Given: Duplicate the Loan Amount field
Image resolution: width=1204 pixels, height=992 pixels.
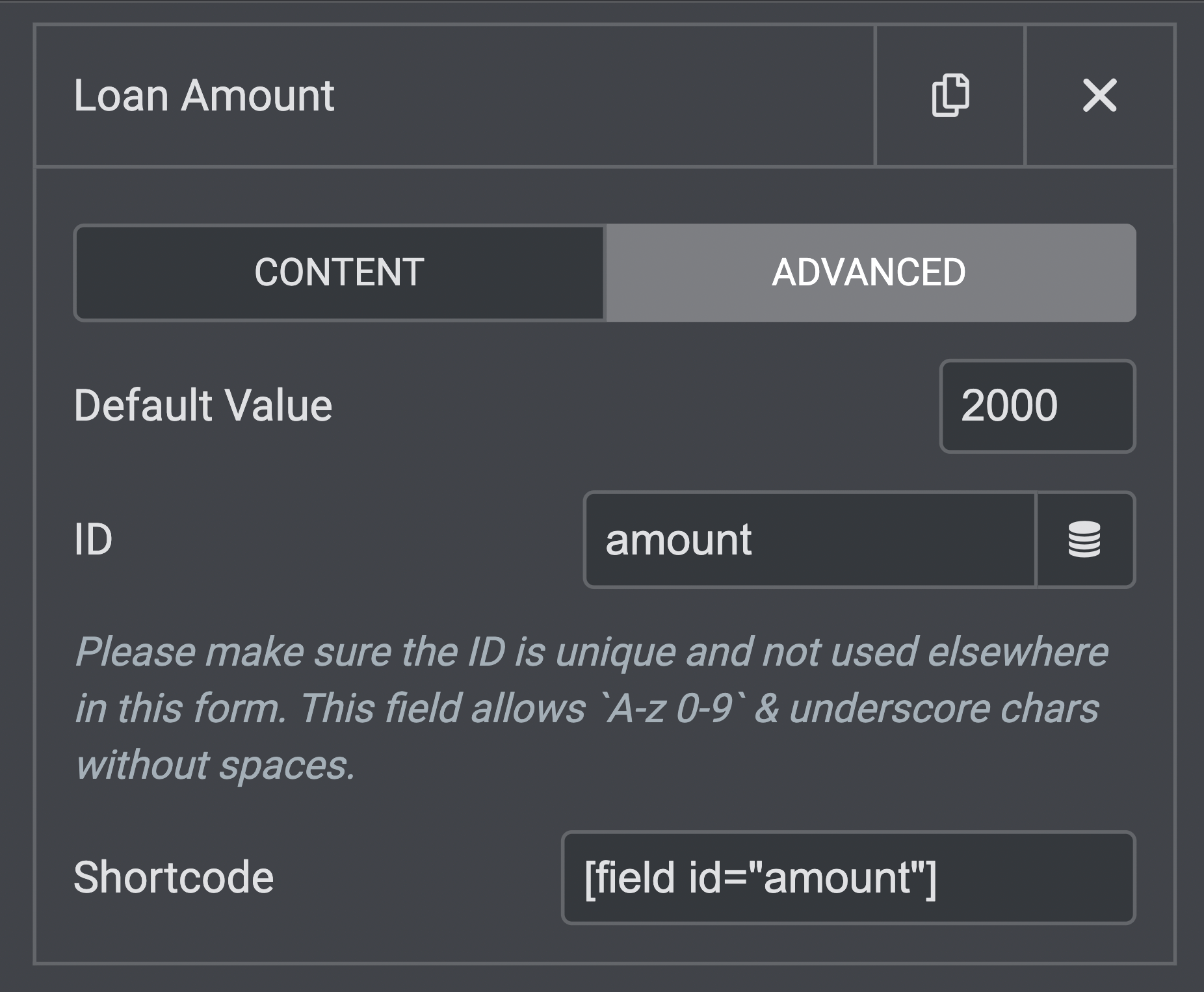Looking at the screenshot, I should point(950,96).
